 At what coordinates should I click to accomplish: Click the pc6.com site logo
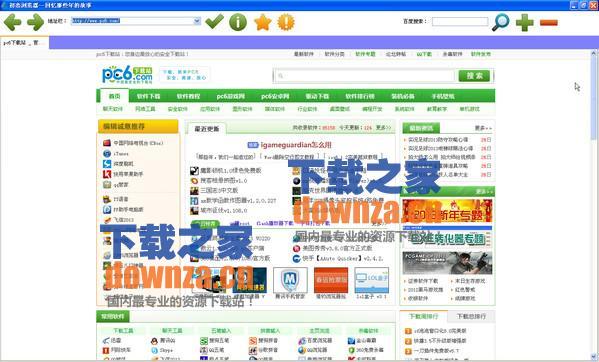[127, 74]
